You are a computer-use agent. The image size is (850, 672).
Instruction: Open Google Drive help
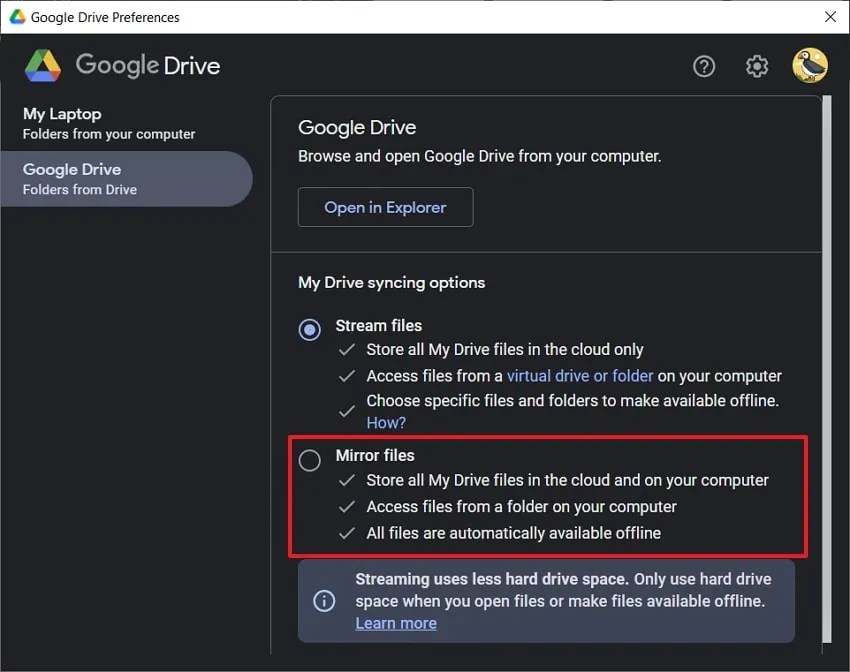point(703,66)
